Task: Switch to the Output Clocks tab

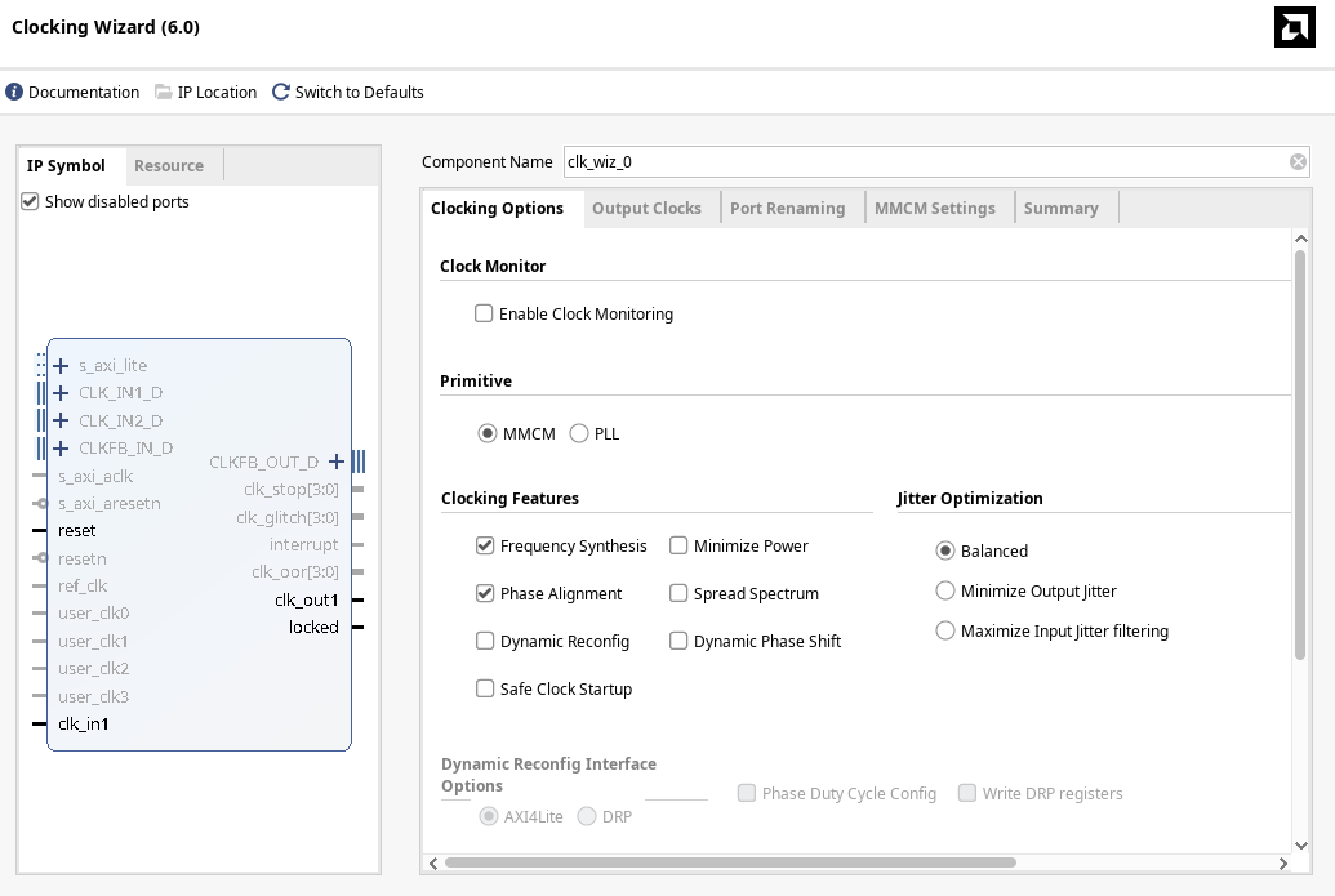Action: click(x=646, y=208)
